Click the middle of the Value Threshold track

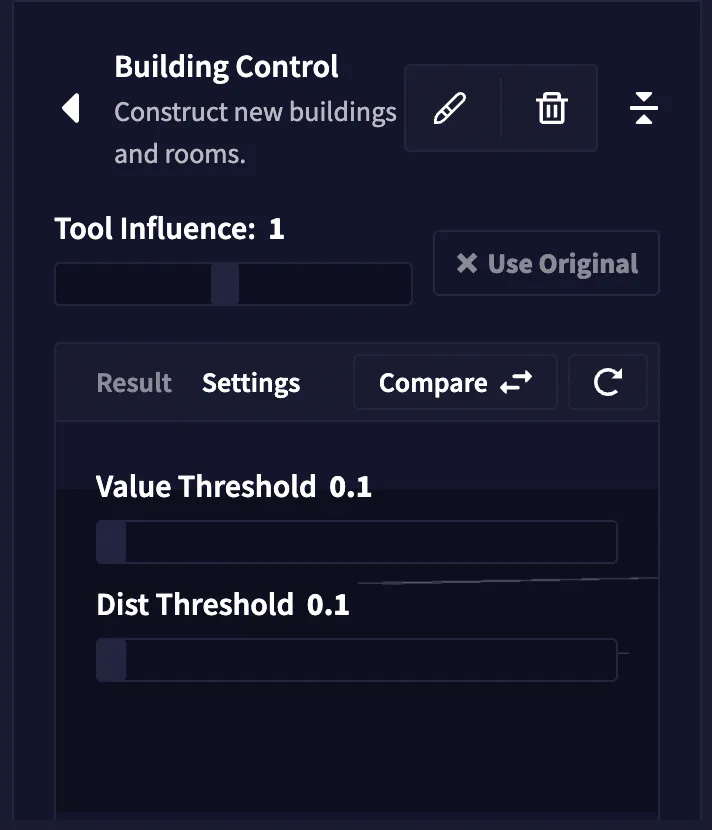(357, 542)
